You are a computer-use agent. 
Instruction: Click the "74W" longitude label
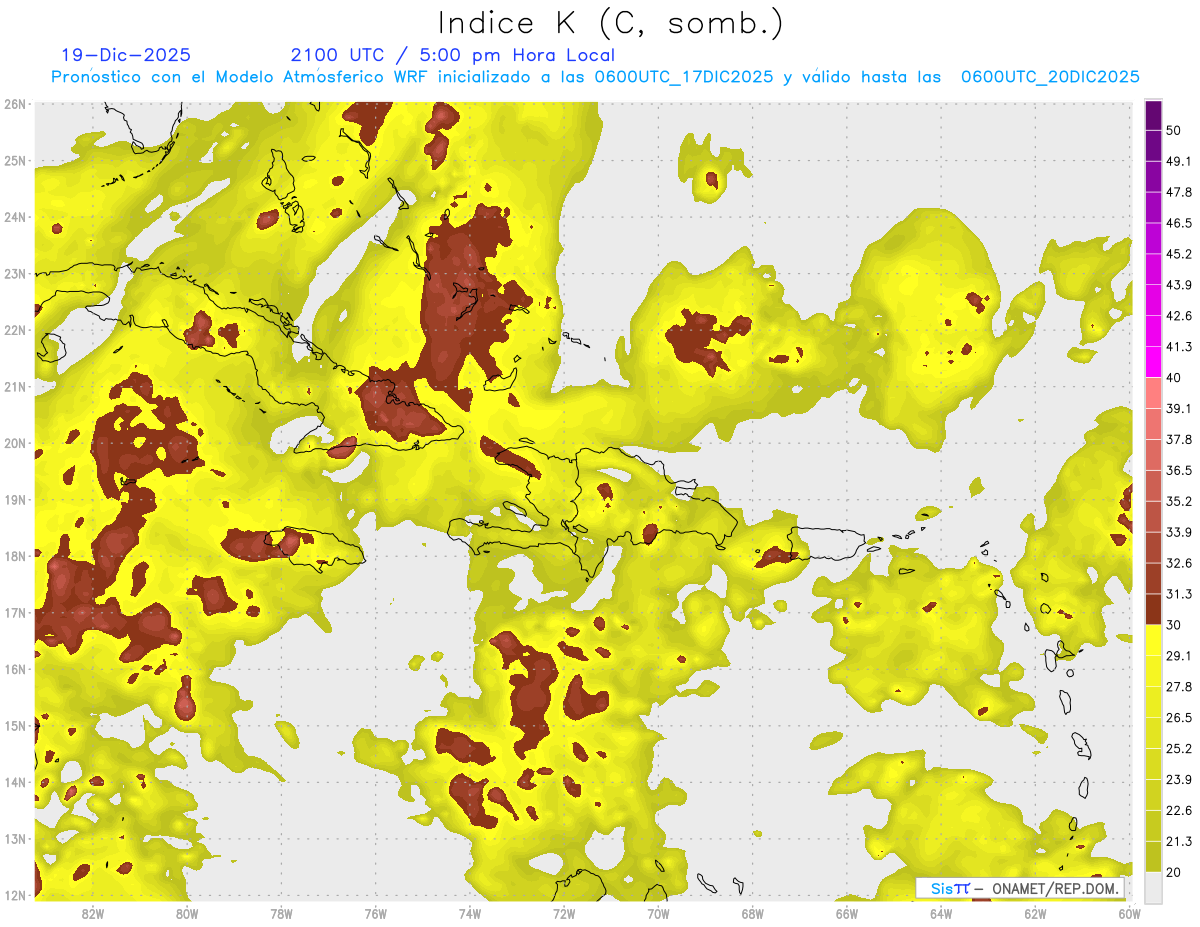[x=470, y=913]
